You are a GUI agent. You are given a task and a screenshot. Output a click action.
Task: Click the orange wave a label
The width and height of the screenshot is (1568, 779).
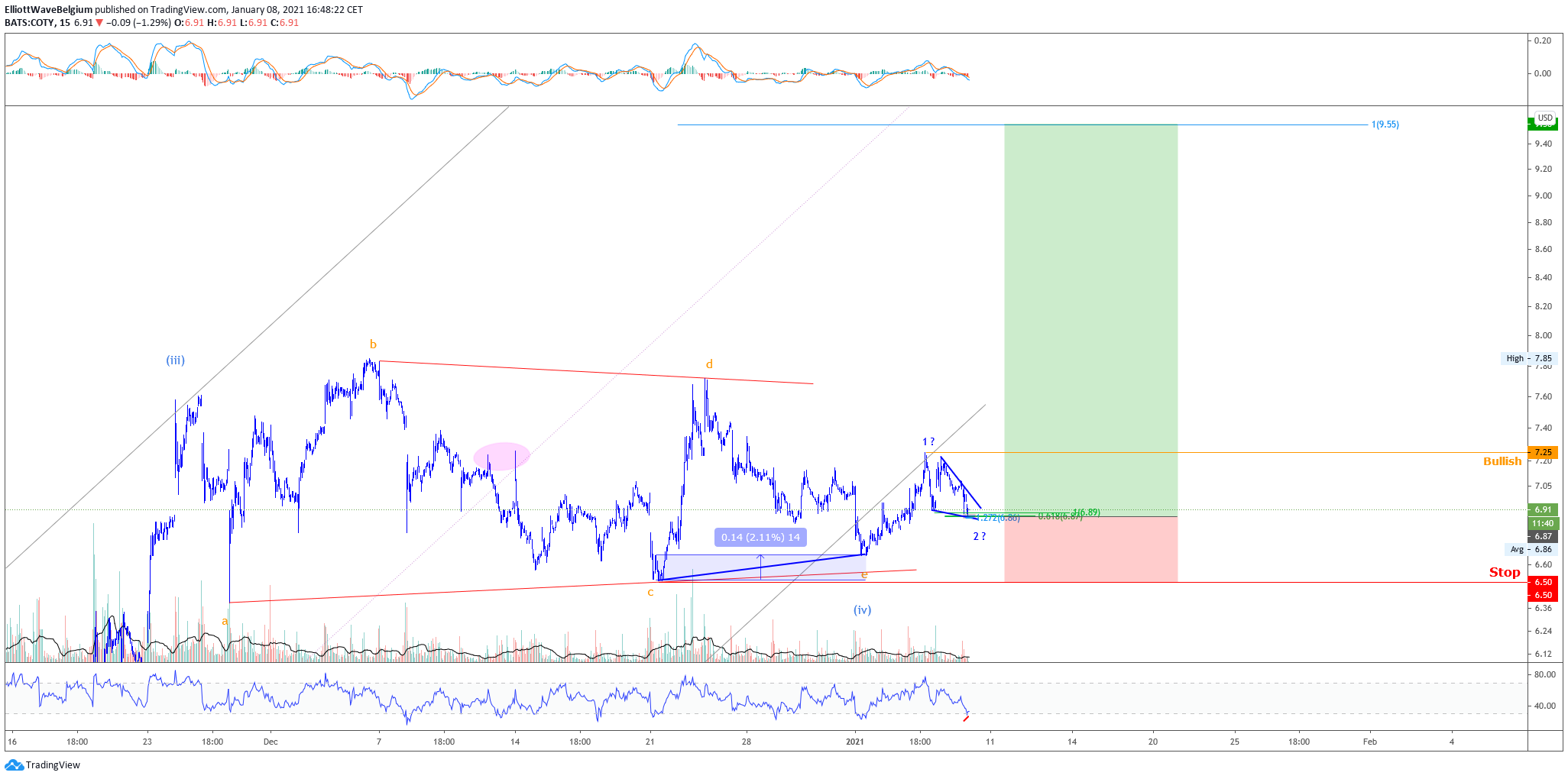(x=225, y=622)
